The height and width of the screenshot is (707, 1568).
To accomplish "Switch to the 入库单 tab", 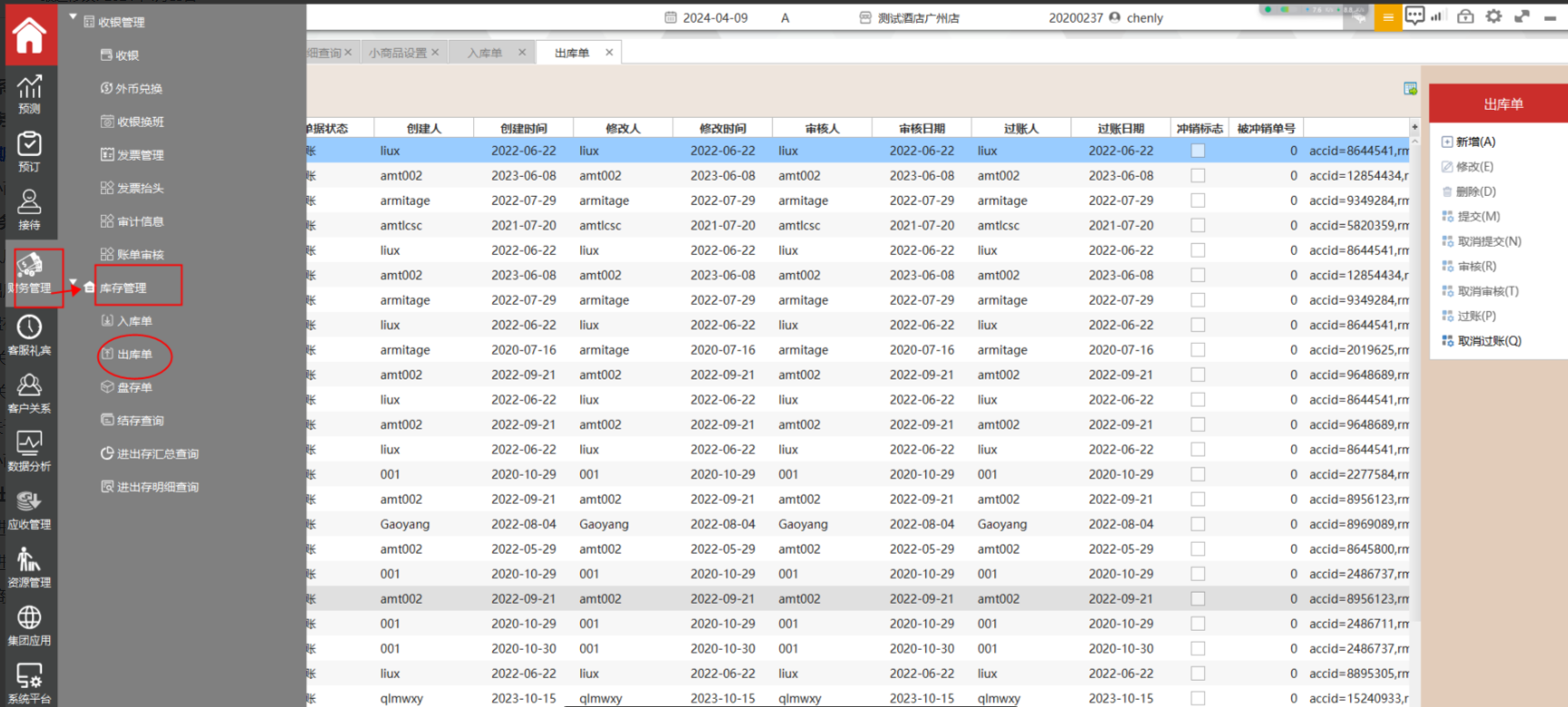I will click(x=484, y=53).
